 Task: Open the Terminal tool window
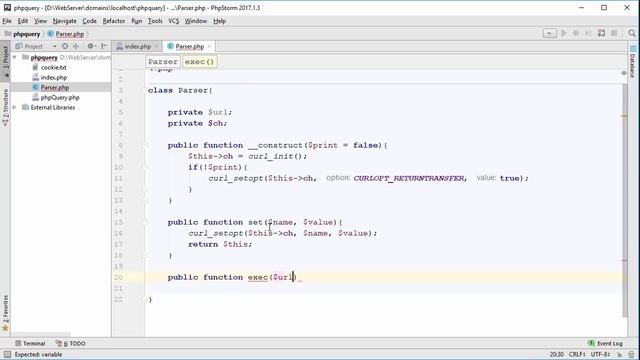click(30, 343)
